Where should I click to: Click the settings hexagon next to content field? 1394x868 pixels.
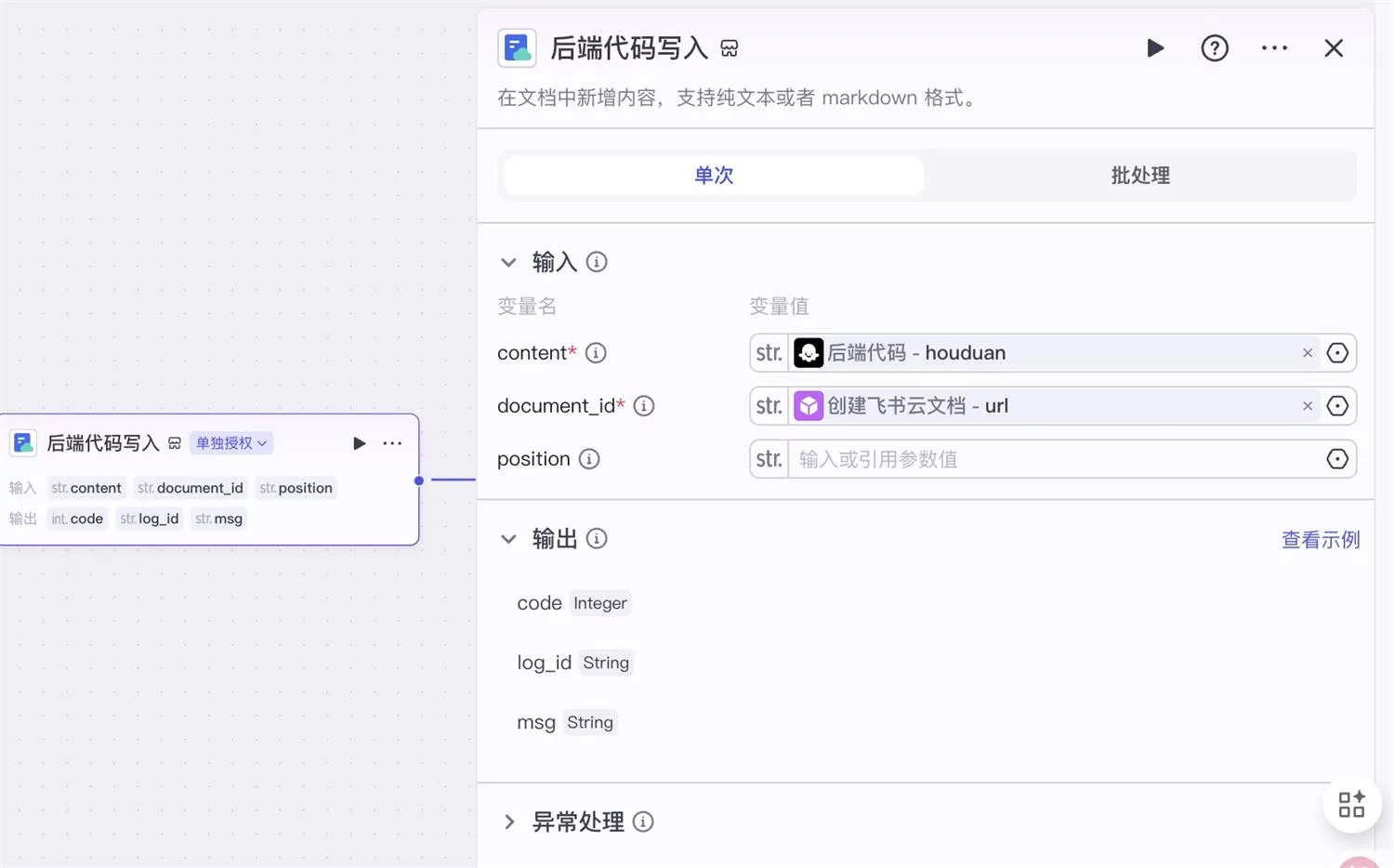1337,352
